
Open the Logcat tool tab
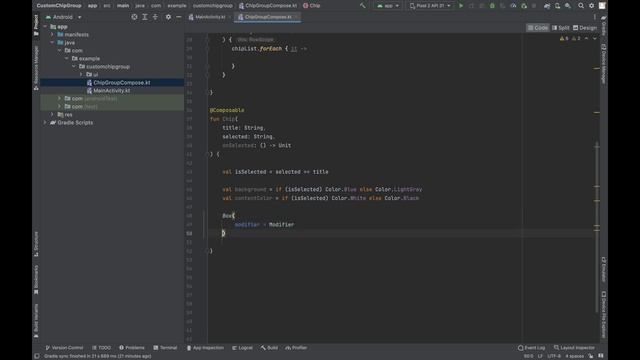pyautogui.click(x=242, y=348)
